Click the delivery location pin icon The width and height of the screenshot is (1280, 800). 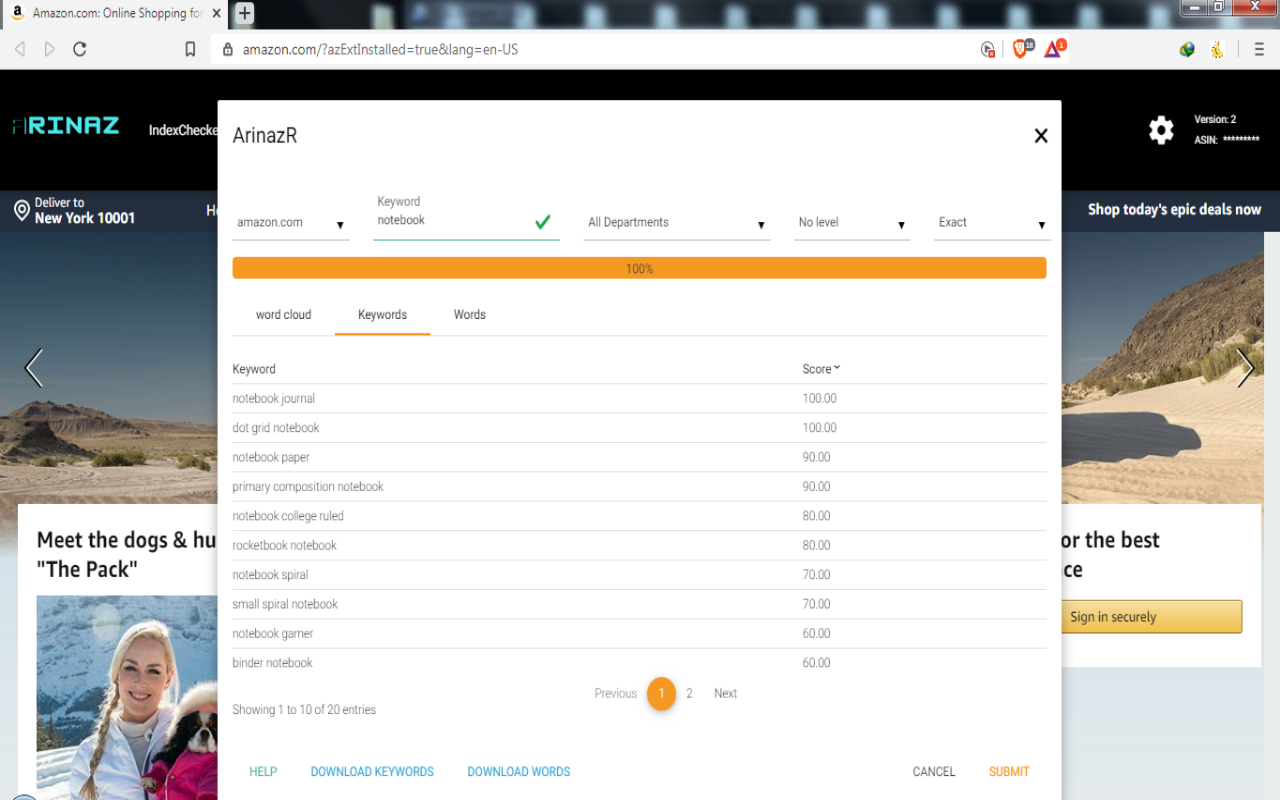(21, 210)
